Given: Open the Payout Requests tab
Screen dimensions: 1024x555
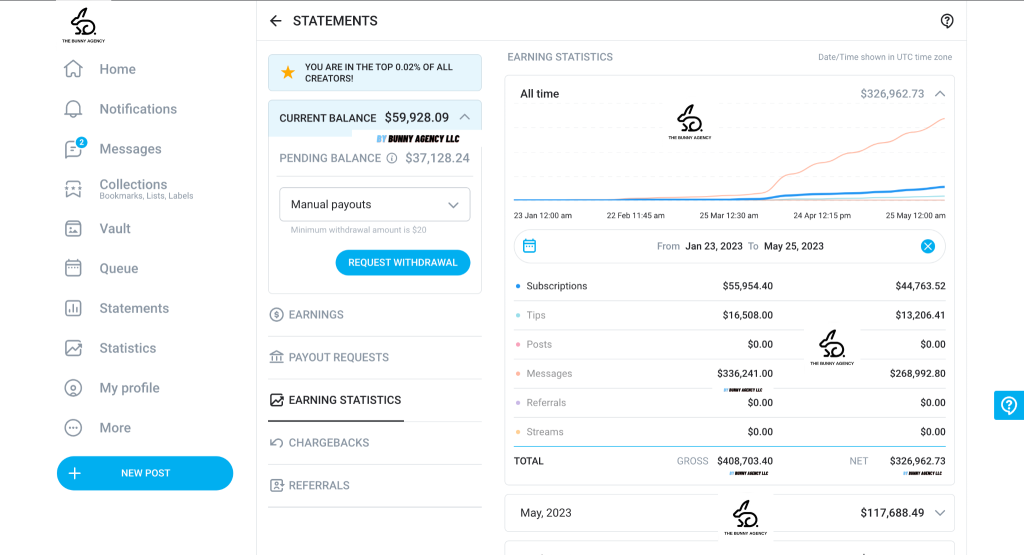Looking at the screenshot, I should tap(338, 357).
